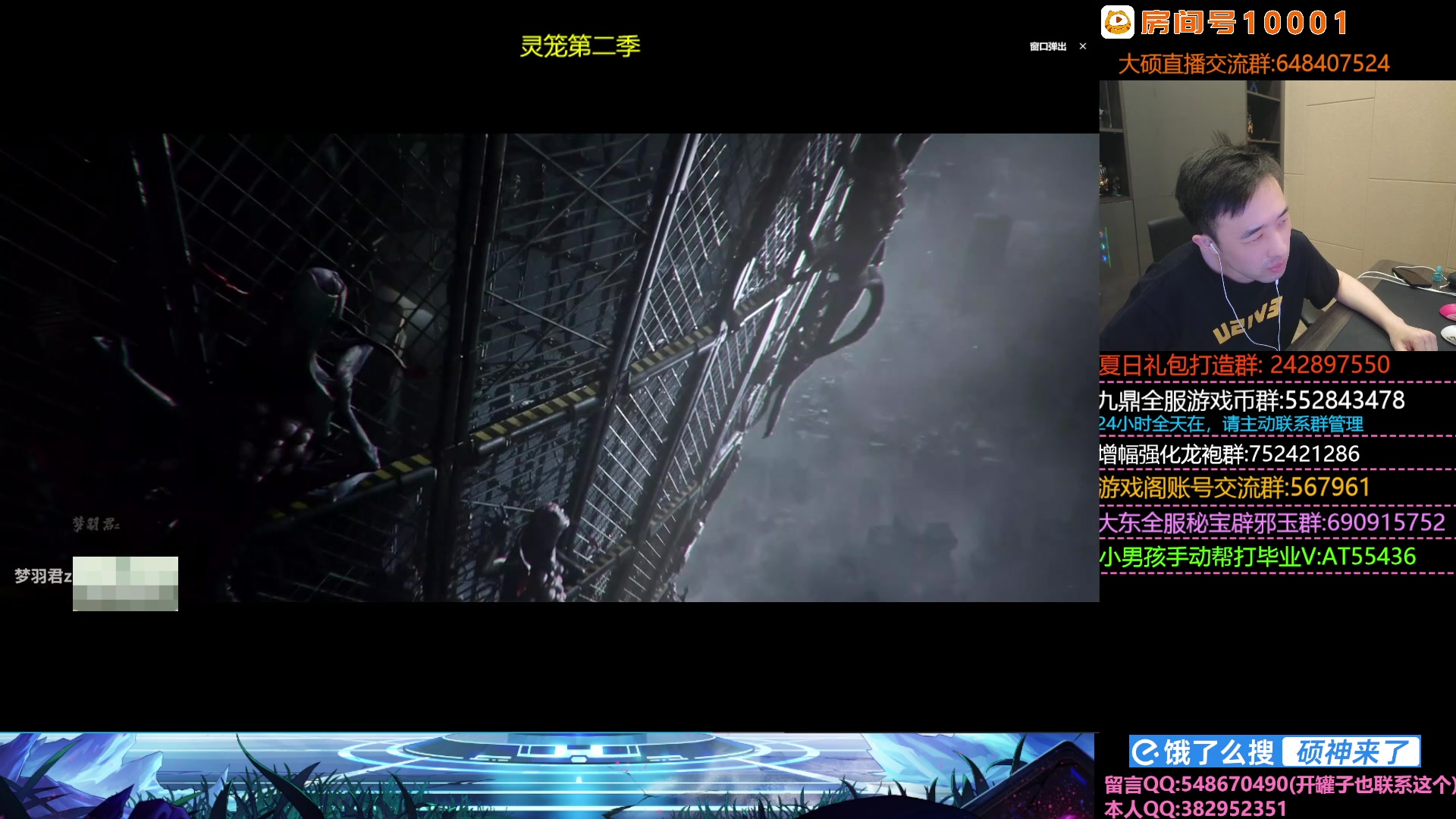Viewport: 1456px width, 819px height.
Task: Close the video overlay with the × button
Action: click(1083, 46)
